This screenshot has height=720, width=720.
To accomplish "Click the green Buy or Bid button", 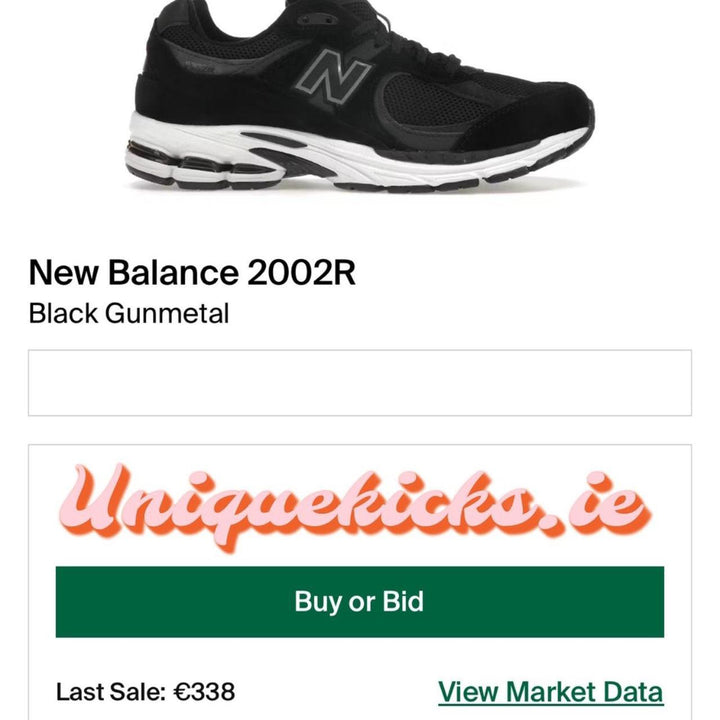I will click(360, 602).
